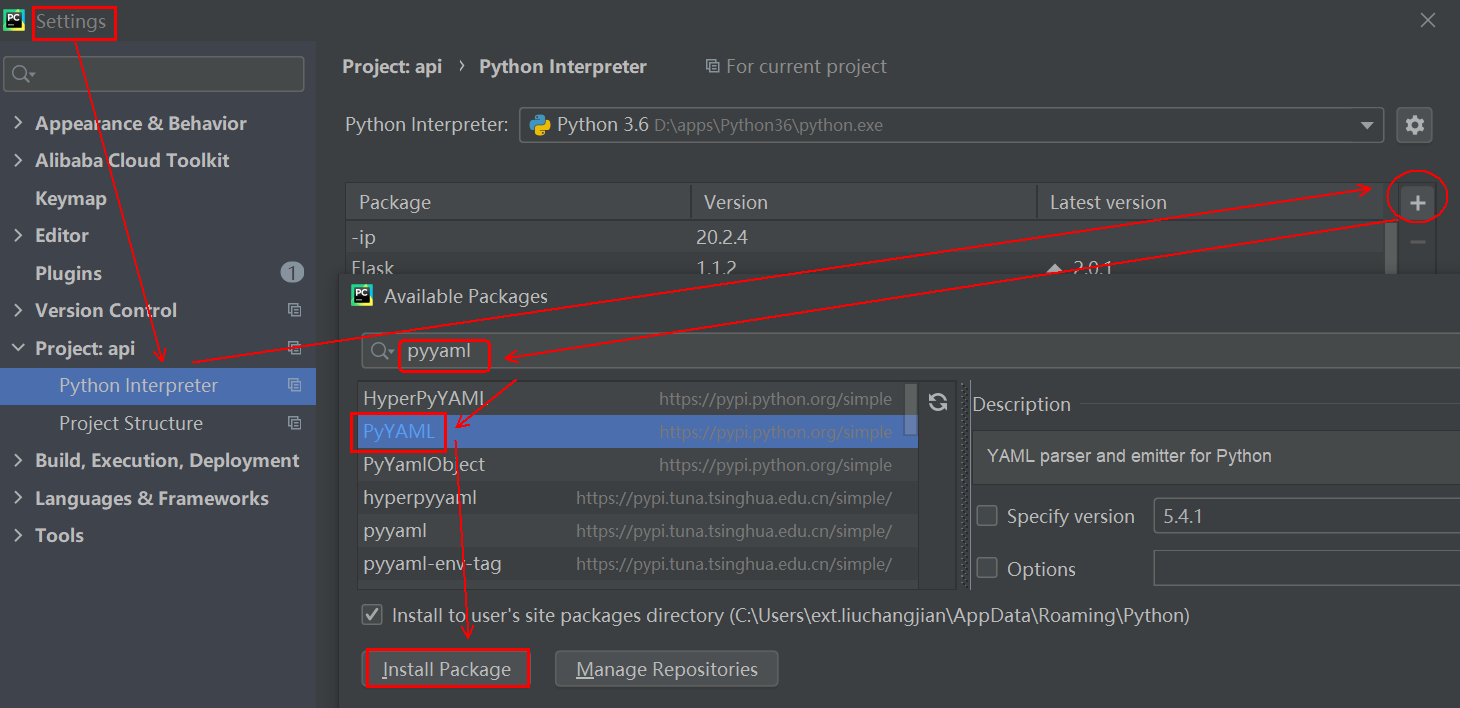Click the For current project icon
The width and height of the screenshot is (1460, 708).
[x=712, y=66]
